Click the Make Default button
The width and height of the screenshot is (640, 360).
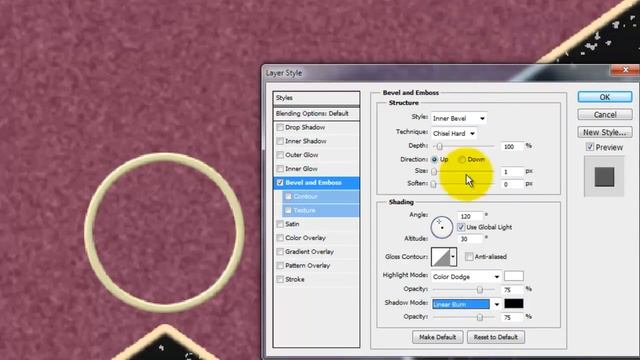[x=438, y=337]
